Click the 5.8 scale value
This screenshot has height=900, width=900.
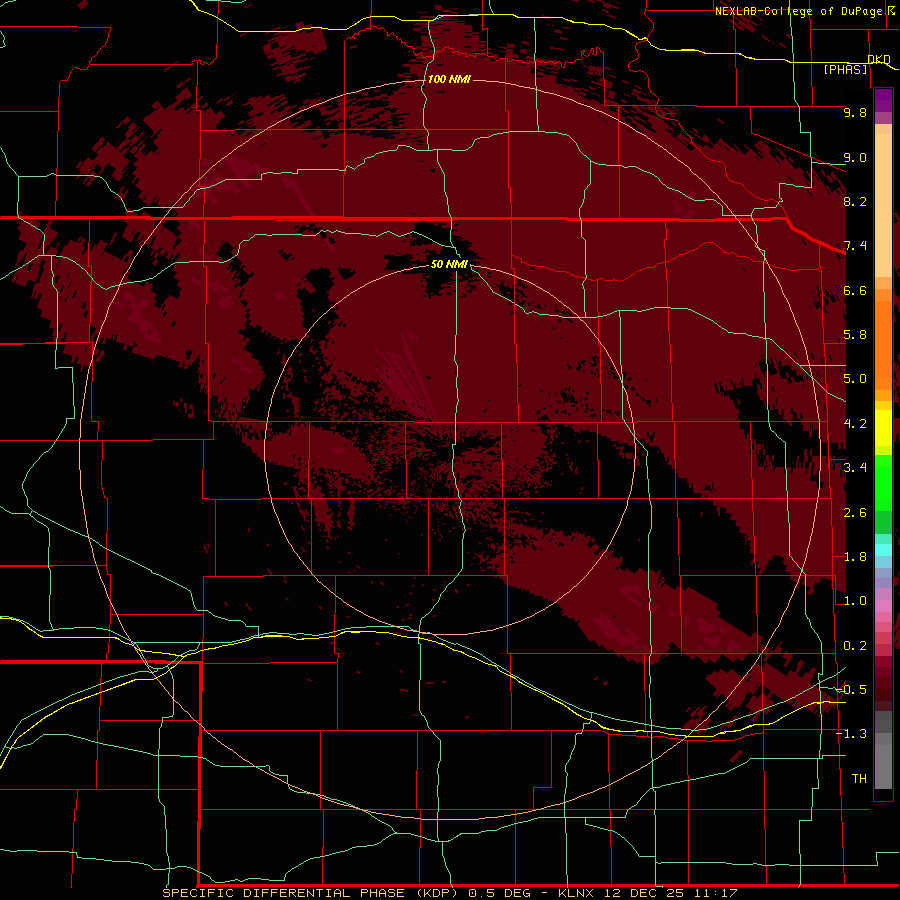click(855, 335)
